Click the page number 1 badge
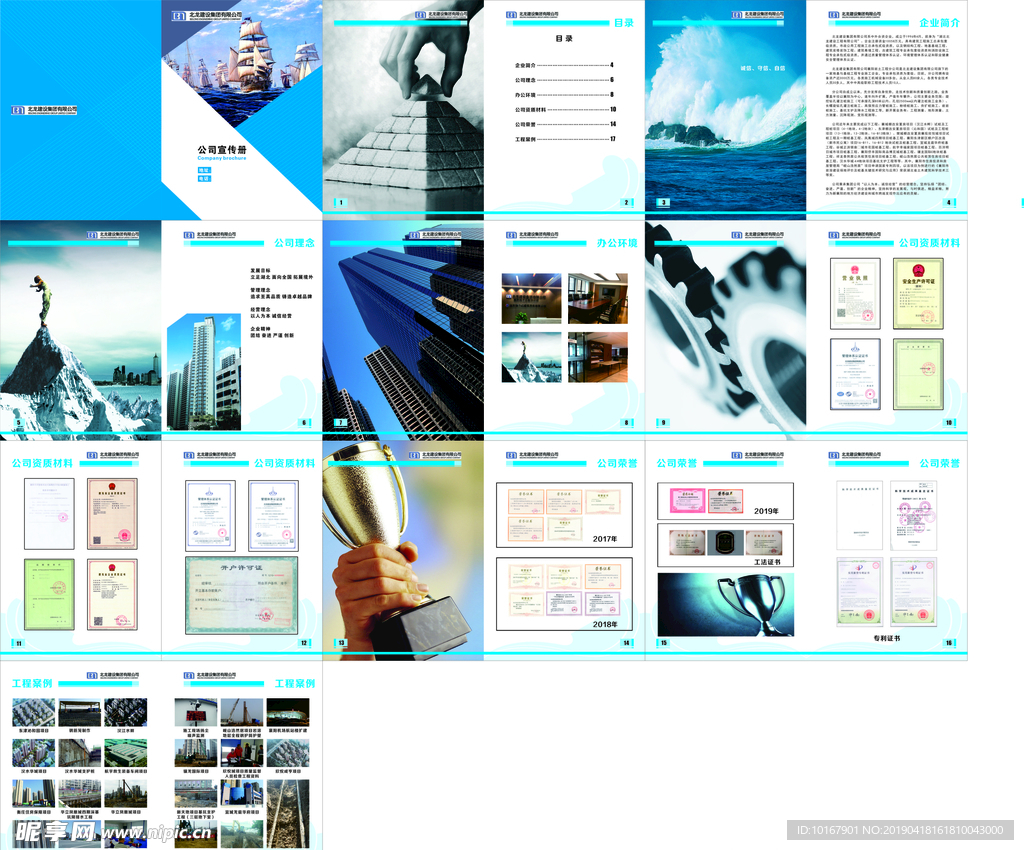This screenshot has height=850, width=1024. coord(340,203)
